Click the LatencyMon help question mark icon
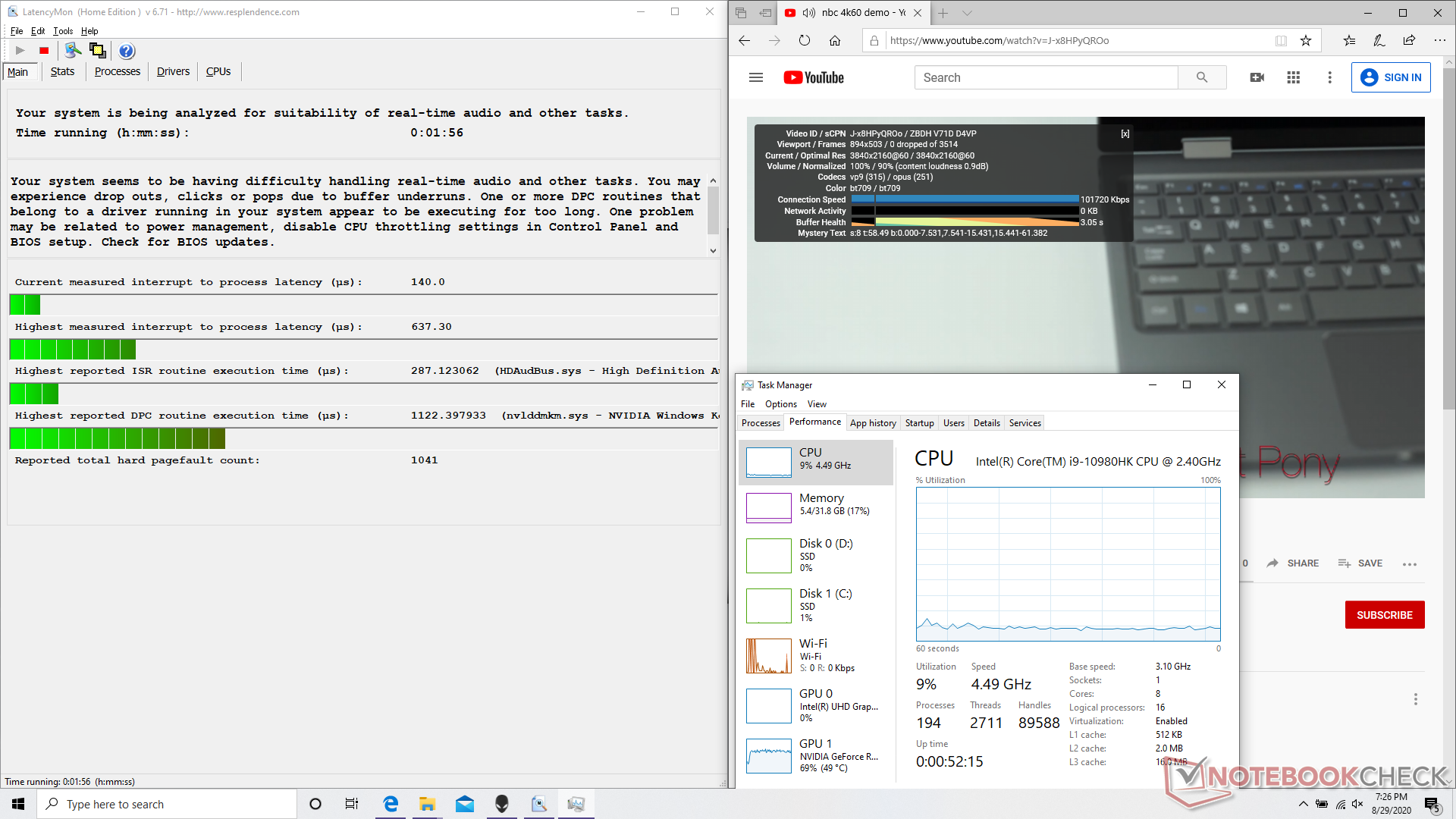 tap(127, 51)
